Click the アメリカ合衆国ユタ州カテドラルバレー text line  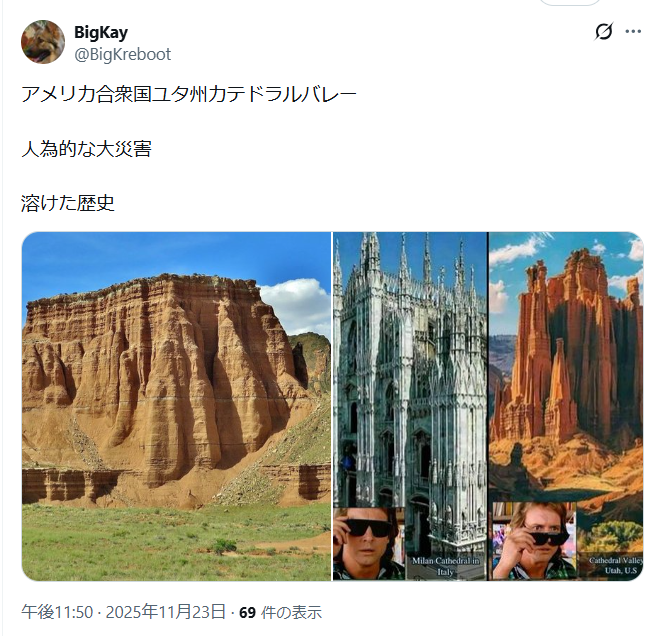(189, 94)
